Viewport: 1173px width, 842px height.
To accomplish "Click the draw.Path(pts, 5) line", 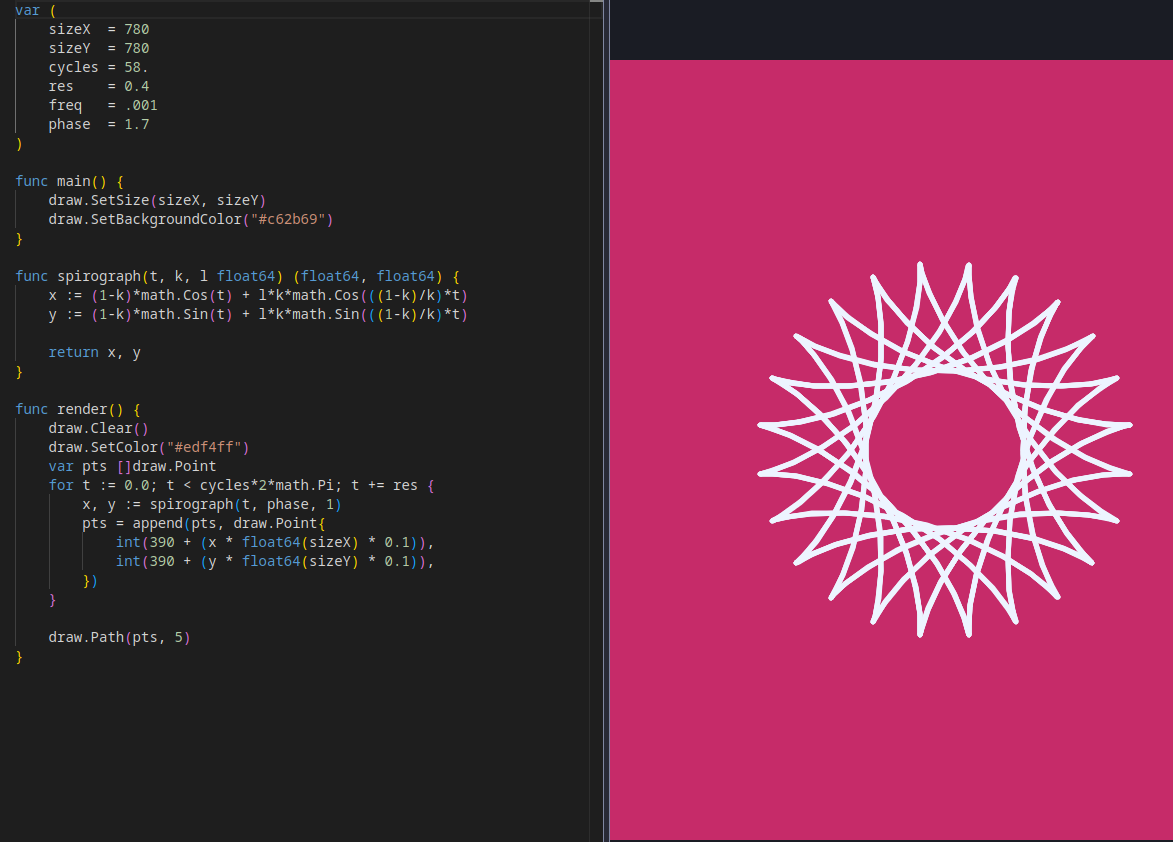I will click(x=119, y=637).
